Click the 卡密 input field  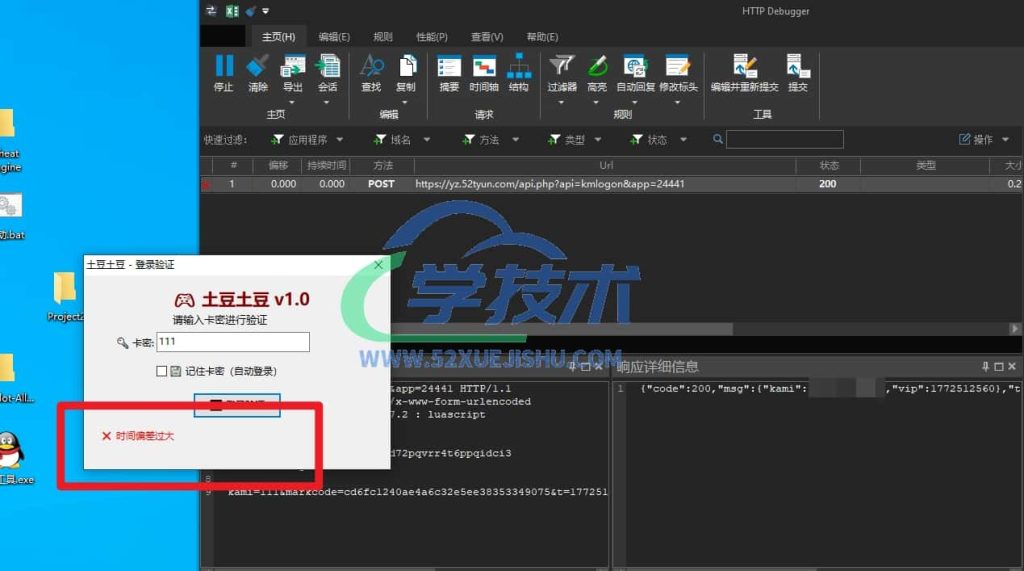coord(232,342)
